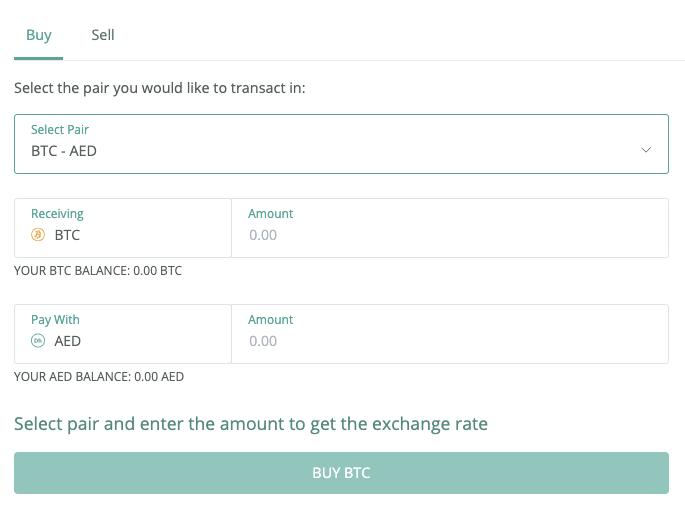
Task: Click the YOUR AED BALANCE text
Action: tap(99, 377)
